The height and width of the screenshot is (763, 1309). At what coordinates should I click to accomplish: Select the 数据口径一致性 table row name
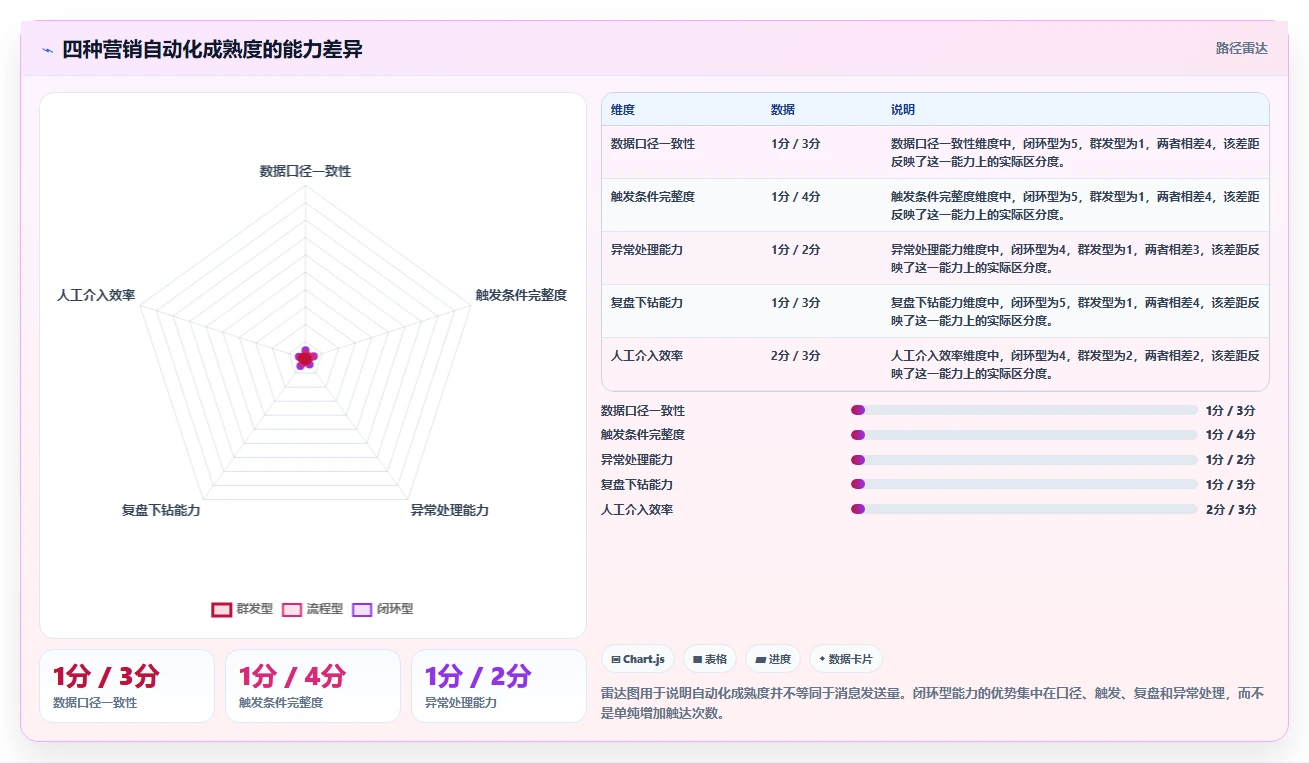(x=653, y=144)
